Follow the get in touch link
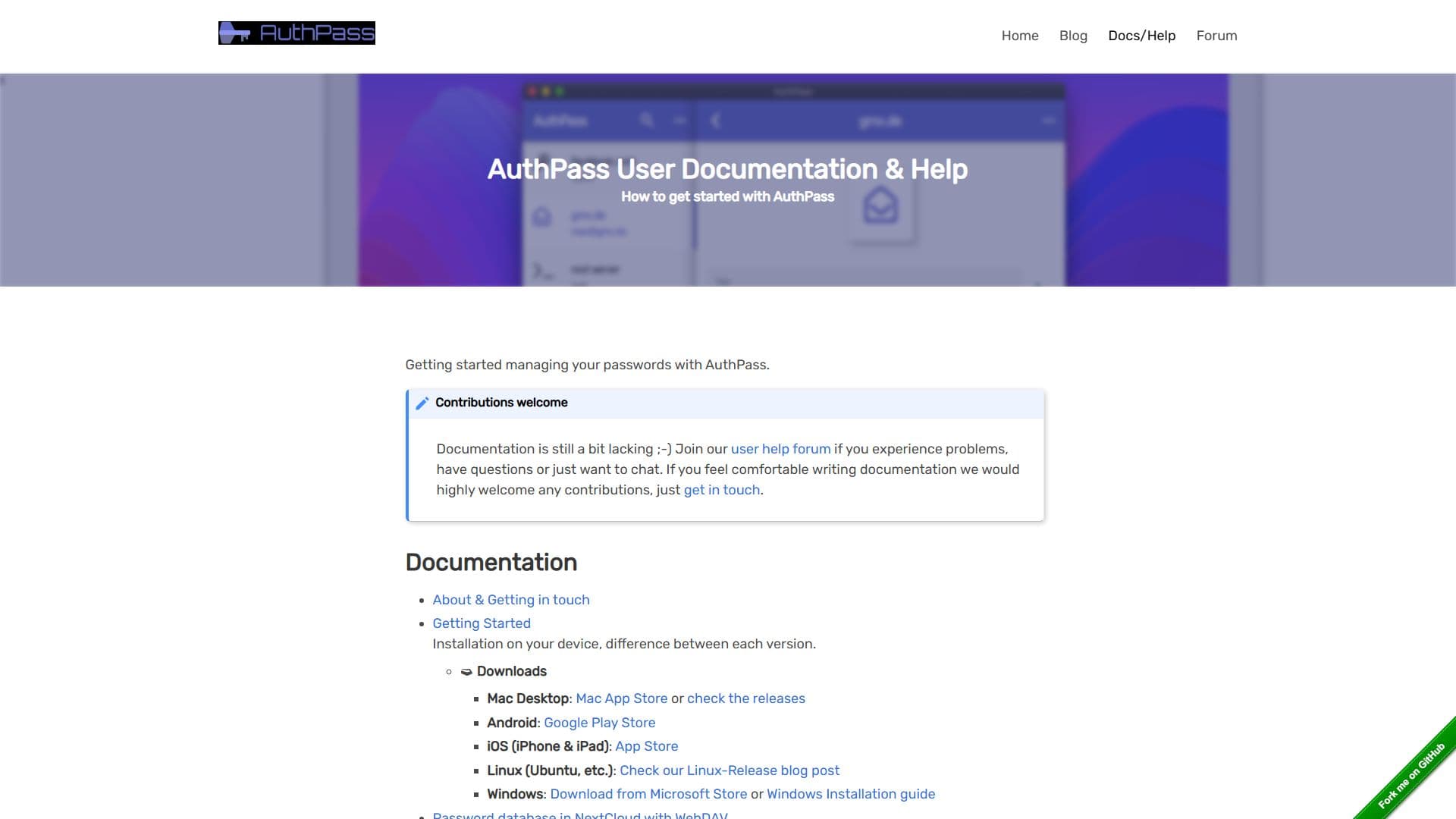Viewport: 1456px width, 819px height. [x=722, y=490]
